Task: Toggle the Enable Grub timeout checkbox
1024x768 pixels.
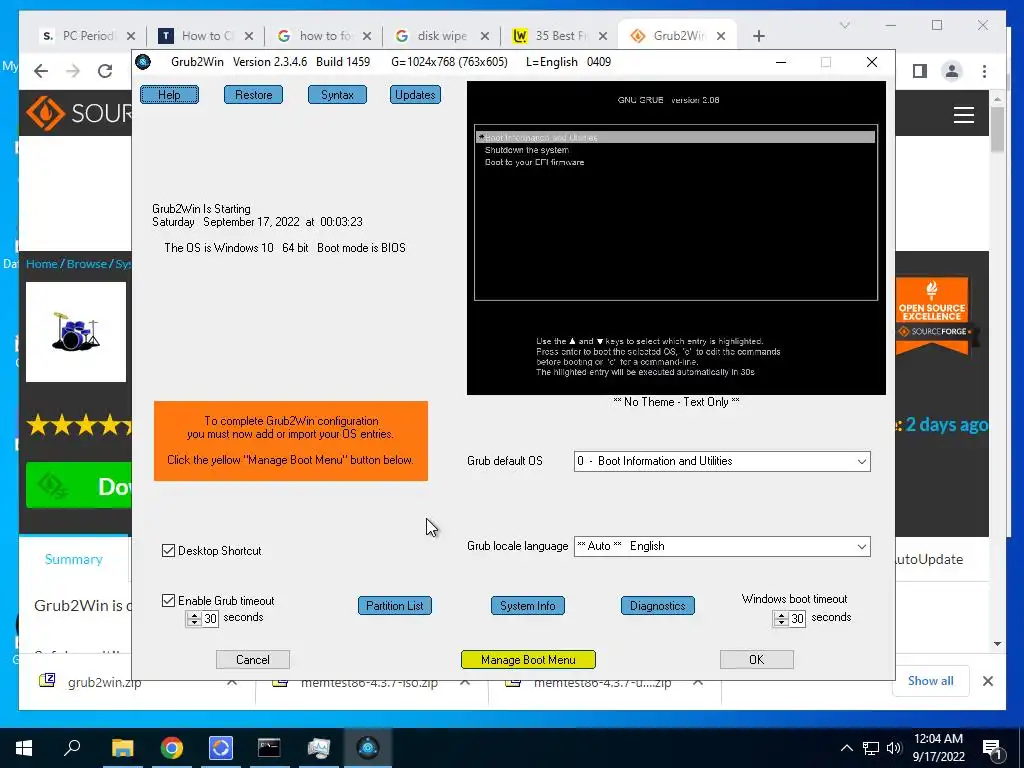Action: tap(168, 600)
